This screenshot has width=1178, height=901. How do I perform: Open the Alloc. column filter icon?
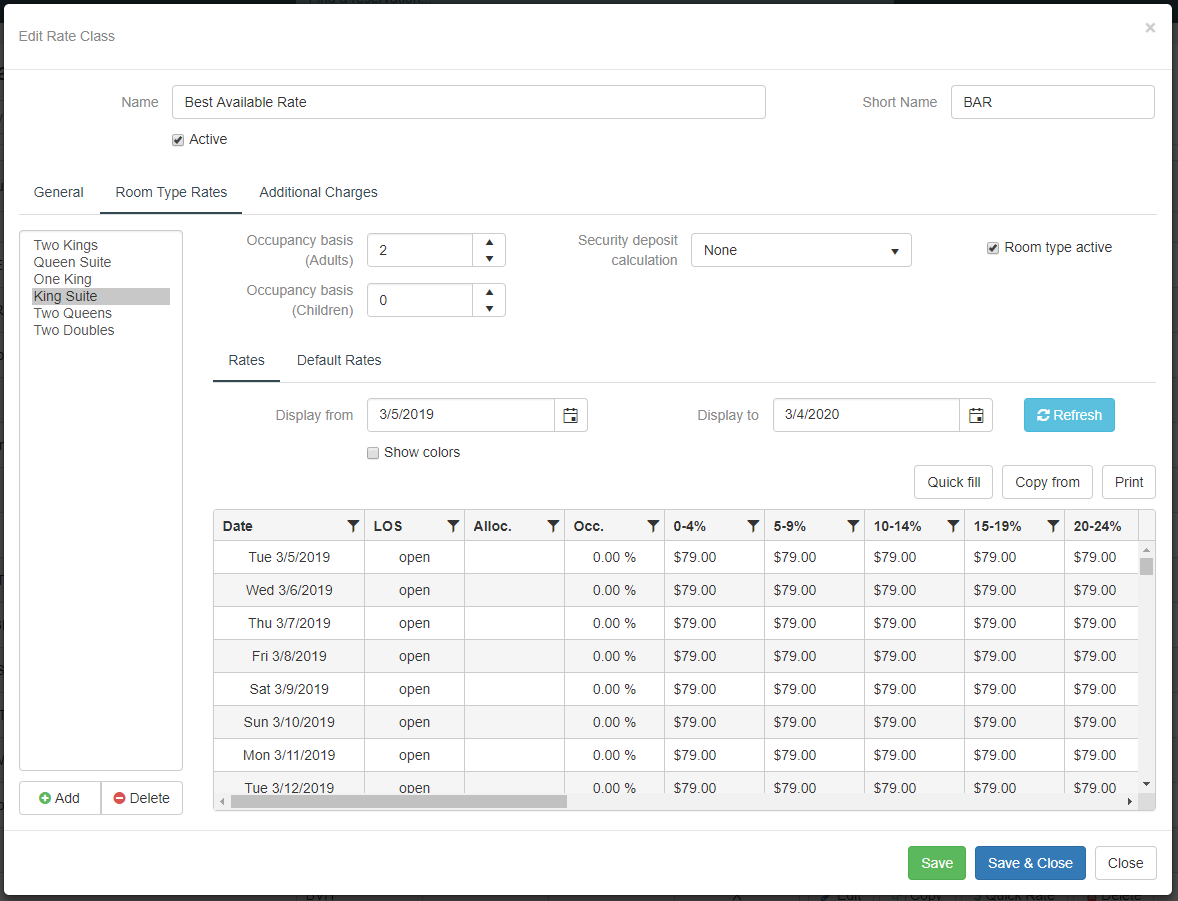(x=553, y=526)
